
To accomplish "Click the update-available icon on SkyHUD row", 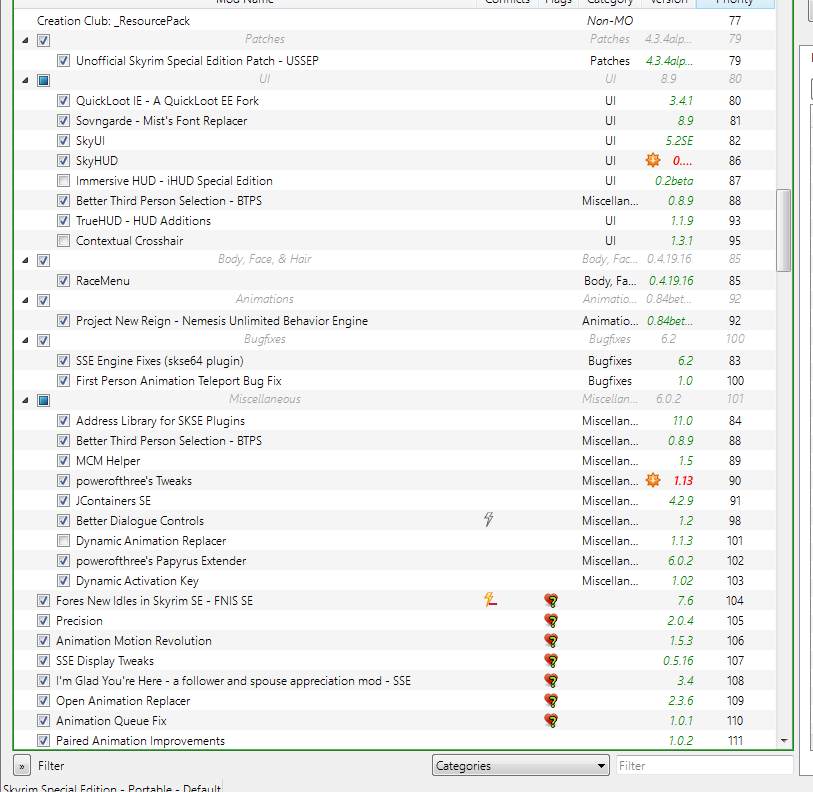I will point(653,160).
